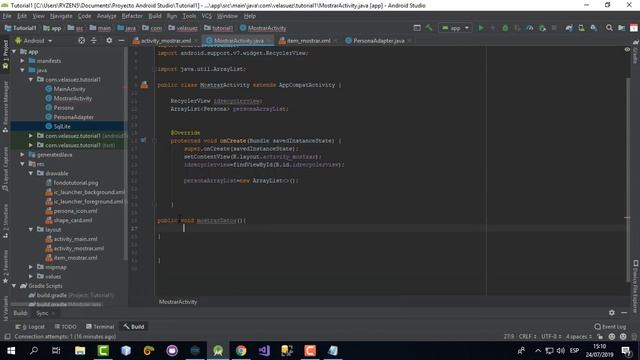Open SDK Manager from the toolbar
Viewport: 640px width, 360px height.
[x=593, y=28]
